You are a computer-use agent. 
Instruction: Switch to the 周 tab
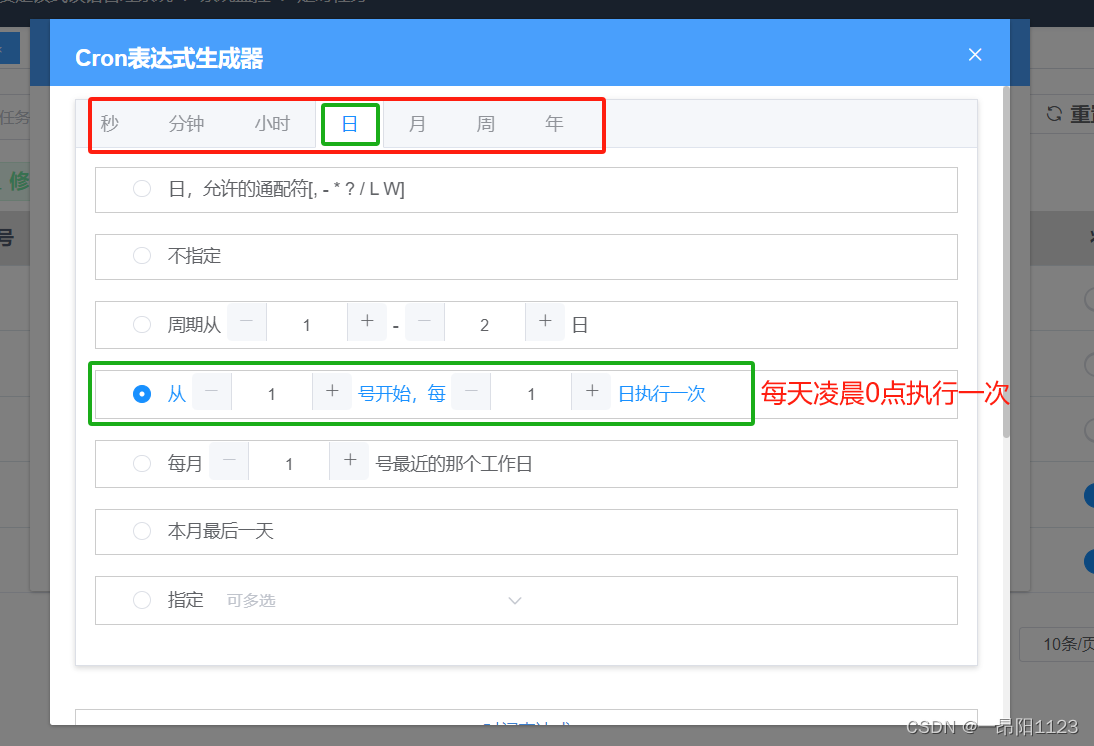[x=486, y=124]
